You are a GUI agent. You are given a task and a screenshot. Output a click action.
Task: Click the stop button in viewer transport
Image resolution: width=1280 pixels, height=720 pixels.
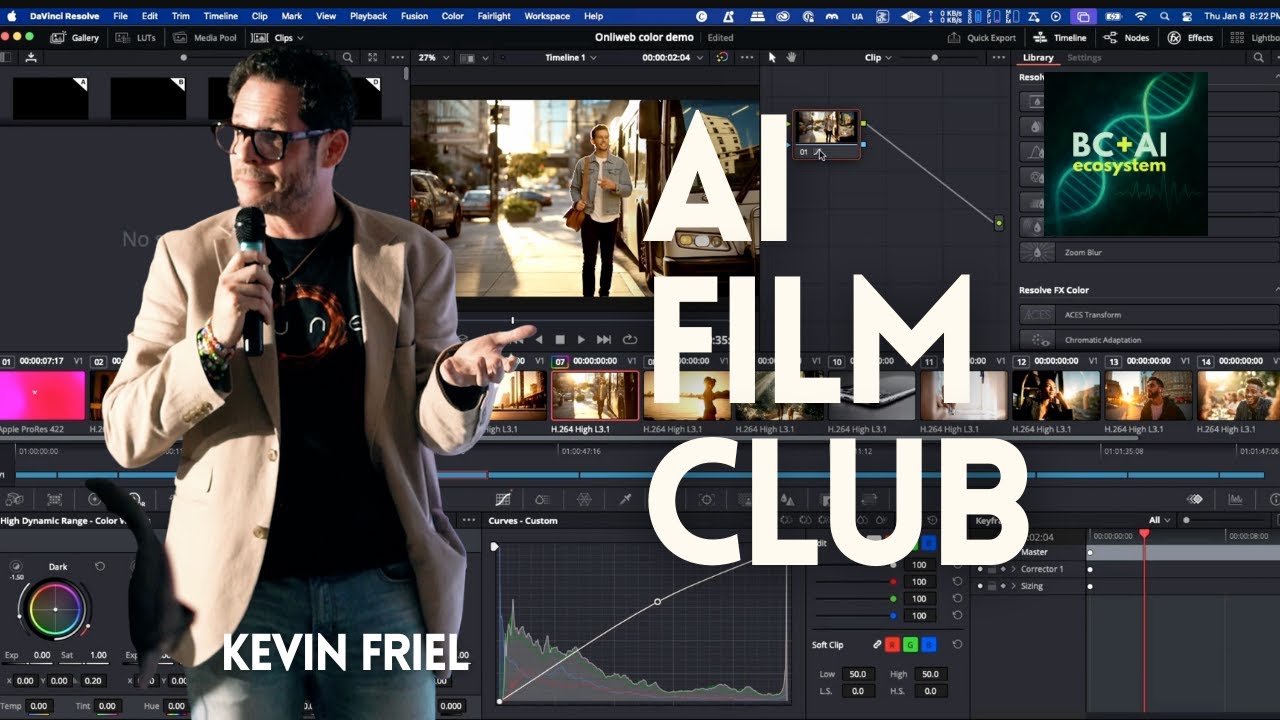click(x=560, y=340)
